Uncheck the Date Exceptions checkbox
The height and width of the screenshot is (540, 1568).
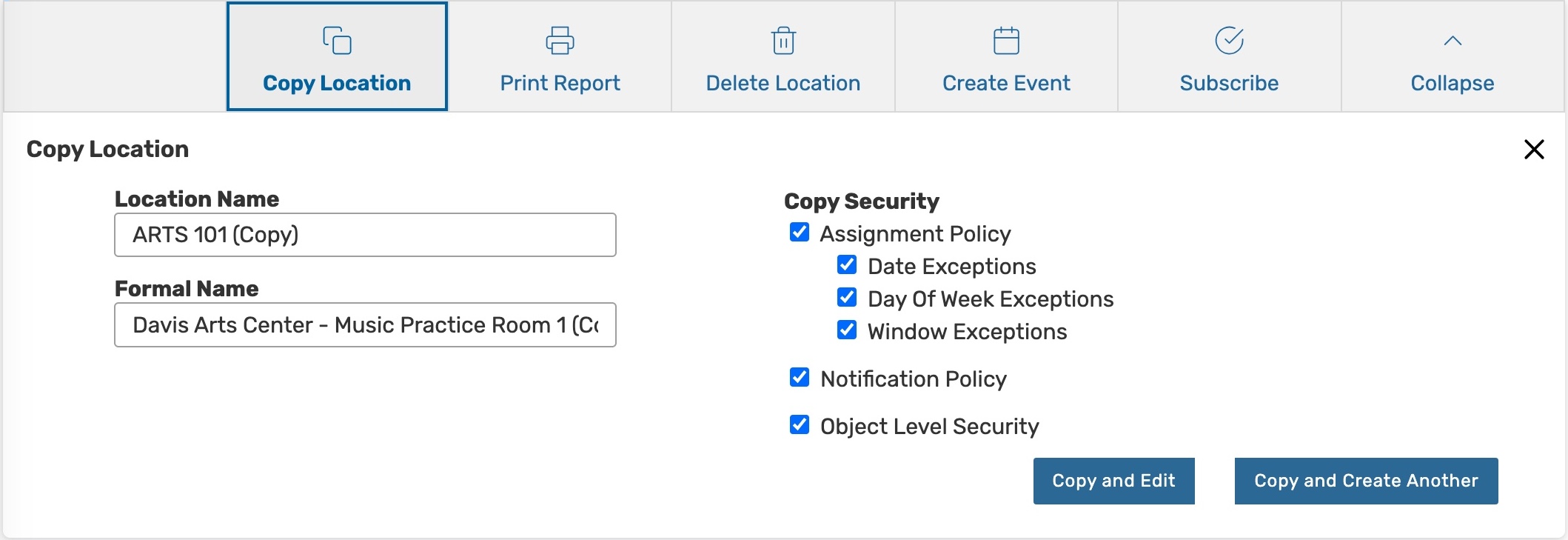847,265
